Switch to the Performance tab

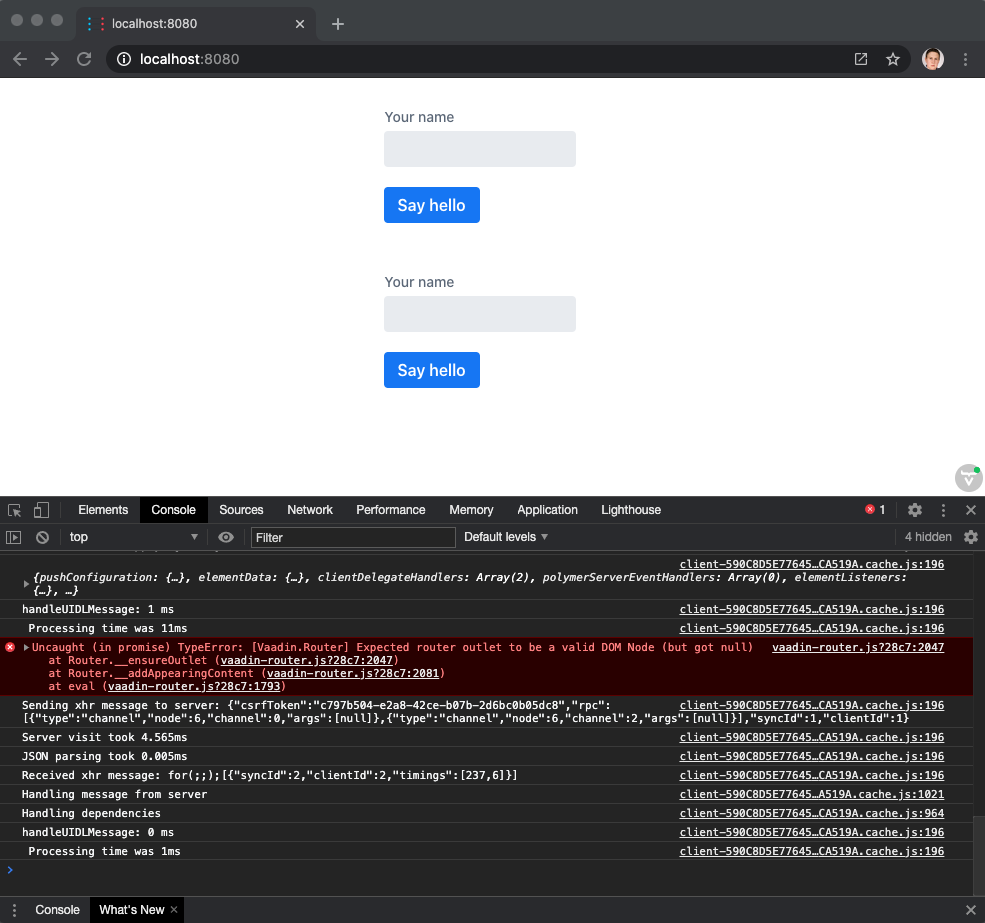pyautogui.click(x=391, y=510)
